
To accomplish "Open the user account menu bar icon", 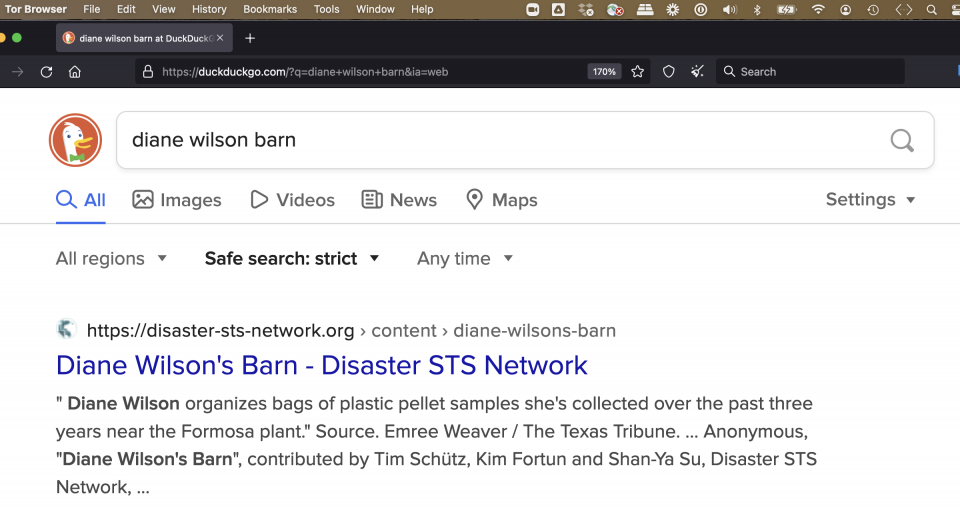I will point(846,9).
